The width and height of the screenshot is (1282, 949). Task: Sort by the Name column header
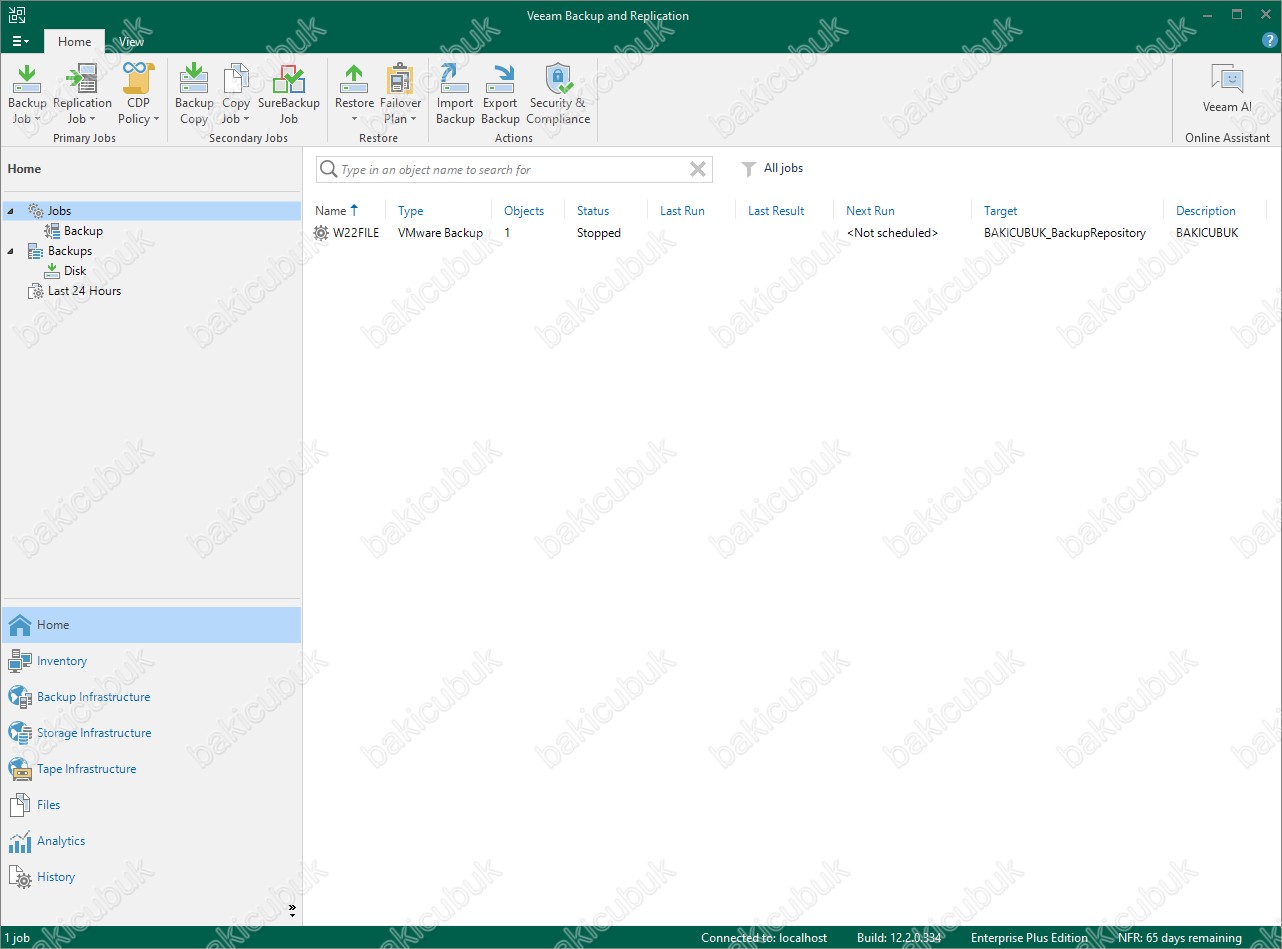(x=330, y=211)
